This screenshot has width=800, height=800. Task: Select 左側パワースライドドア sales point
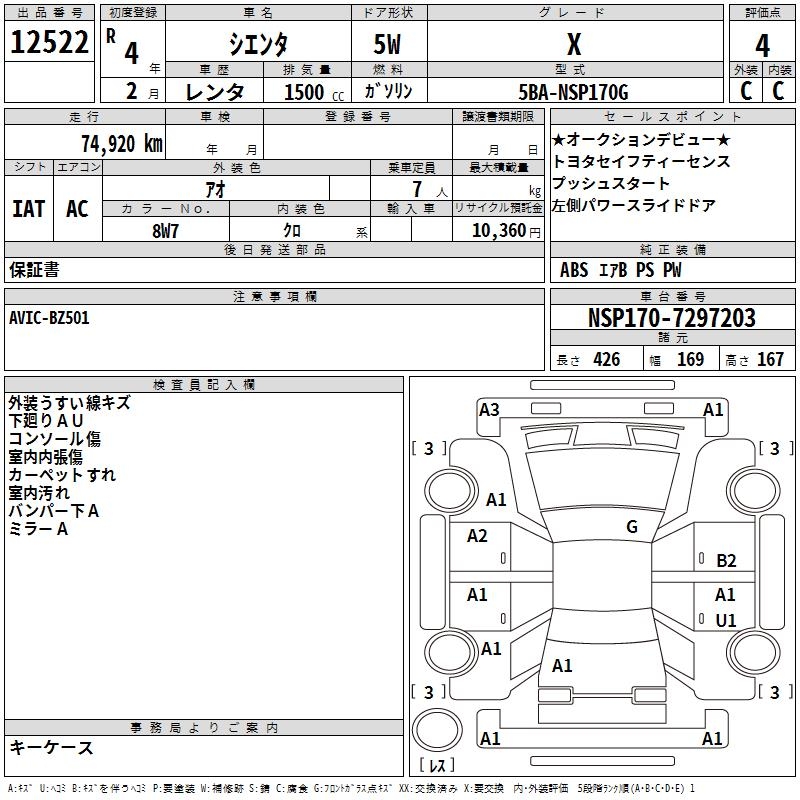[x=633, y=205]
